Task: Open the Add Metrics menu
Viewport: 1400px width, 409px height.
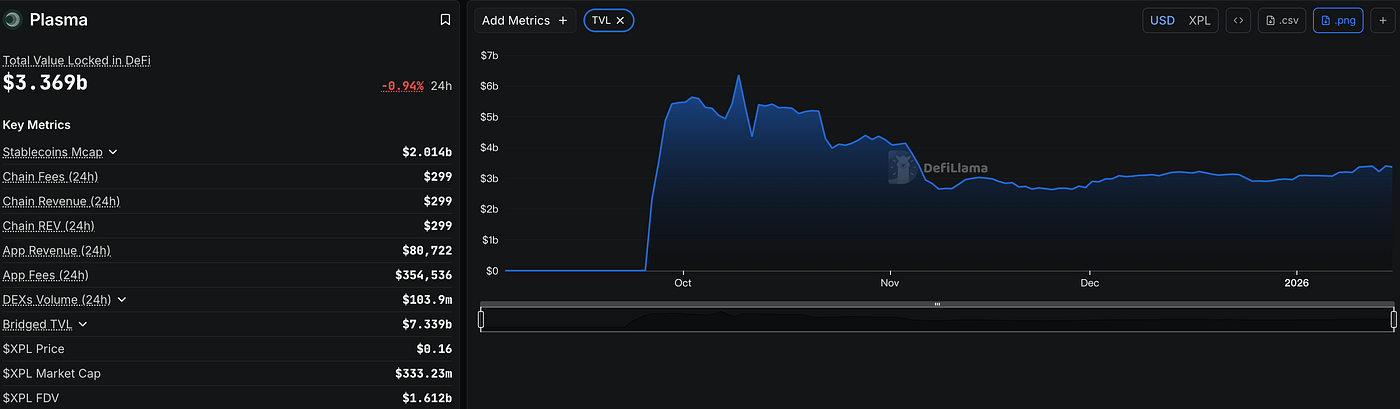Action: pos(524,20)
